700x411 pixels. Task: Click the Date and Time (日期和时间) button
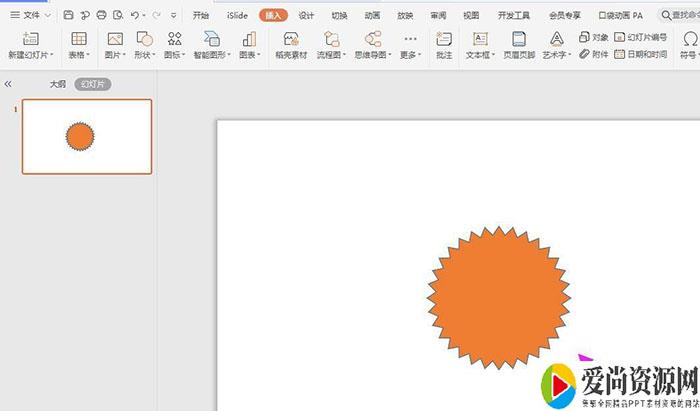tap(640, 54)
